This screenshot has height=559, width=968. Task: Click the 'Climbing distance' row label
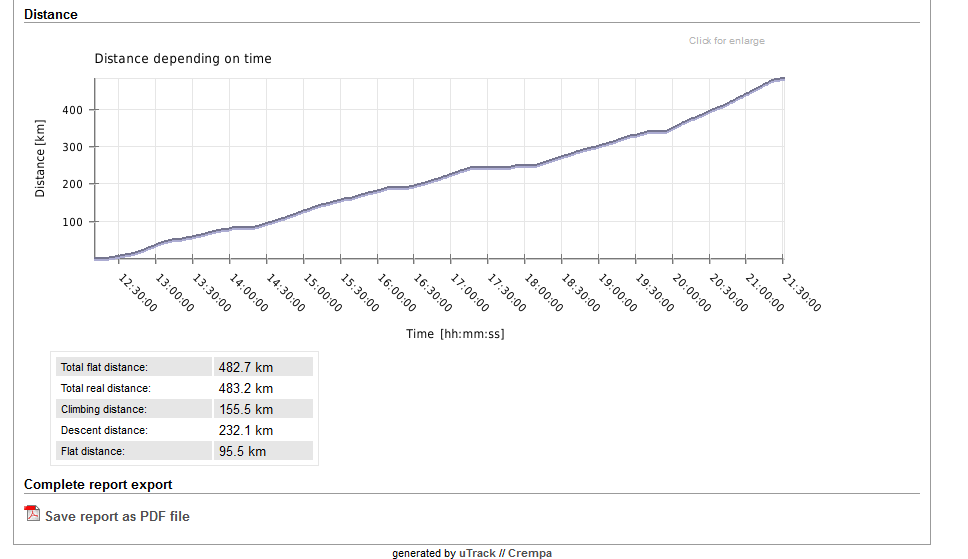103,410
